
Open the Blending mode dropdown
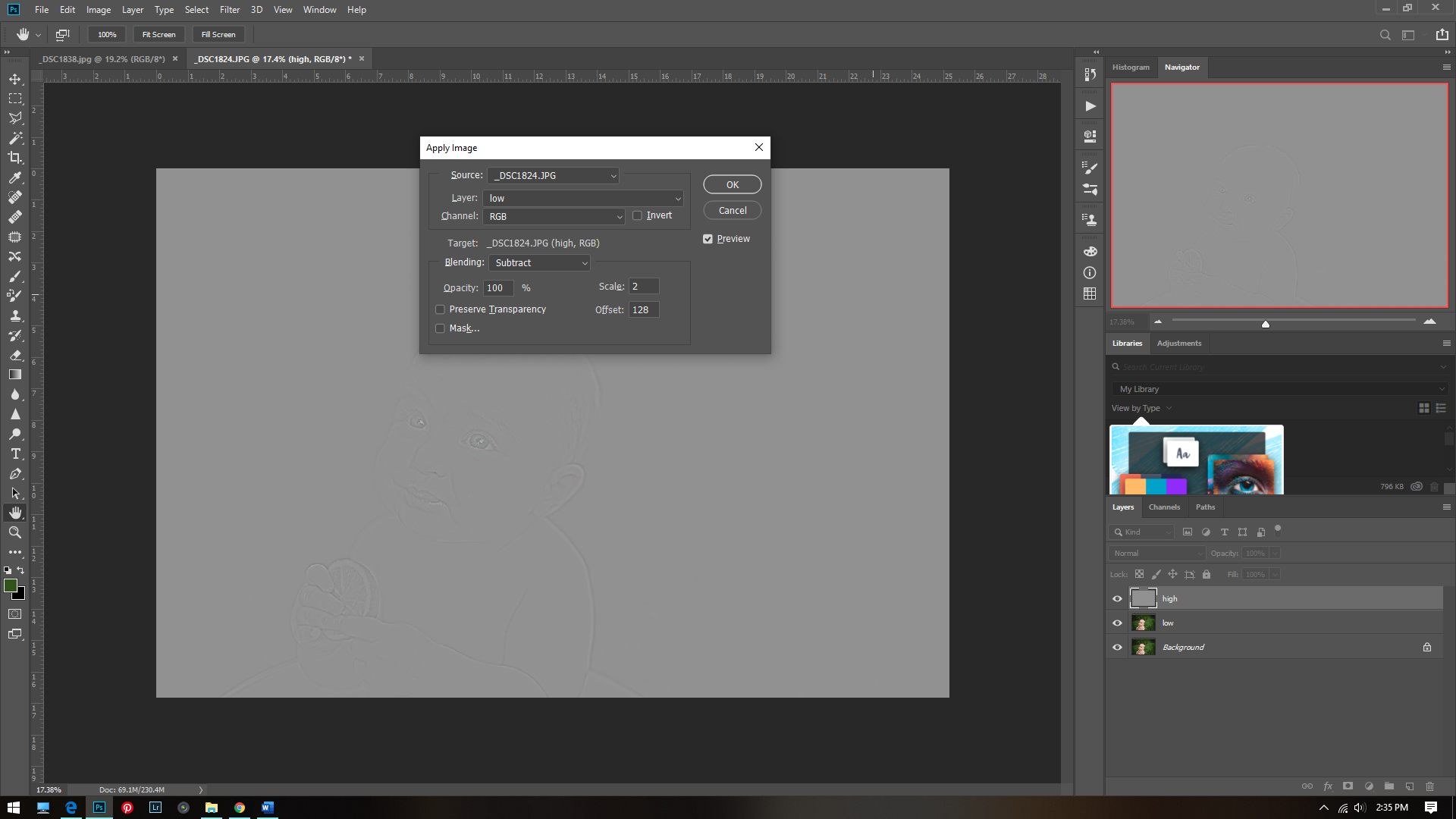point(539,263)
